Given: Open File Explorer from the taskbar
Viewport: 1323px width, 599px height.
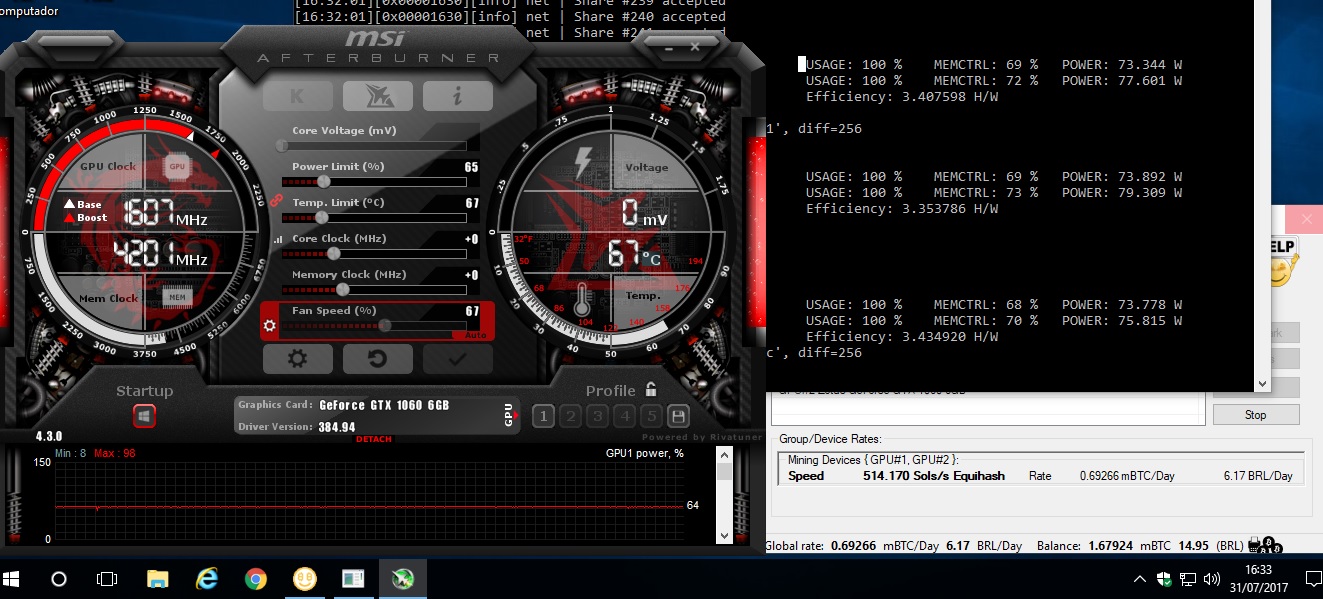Looking at the screenshot, I should click(x=158, y=579).
